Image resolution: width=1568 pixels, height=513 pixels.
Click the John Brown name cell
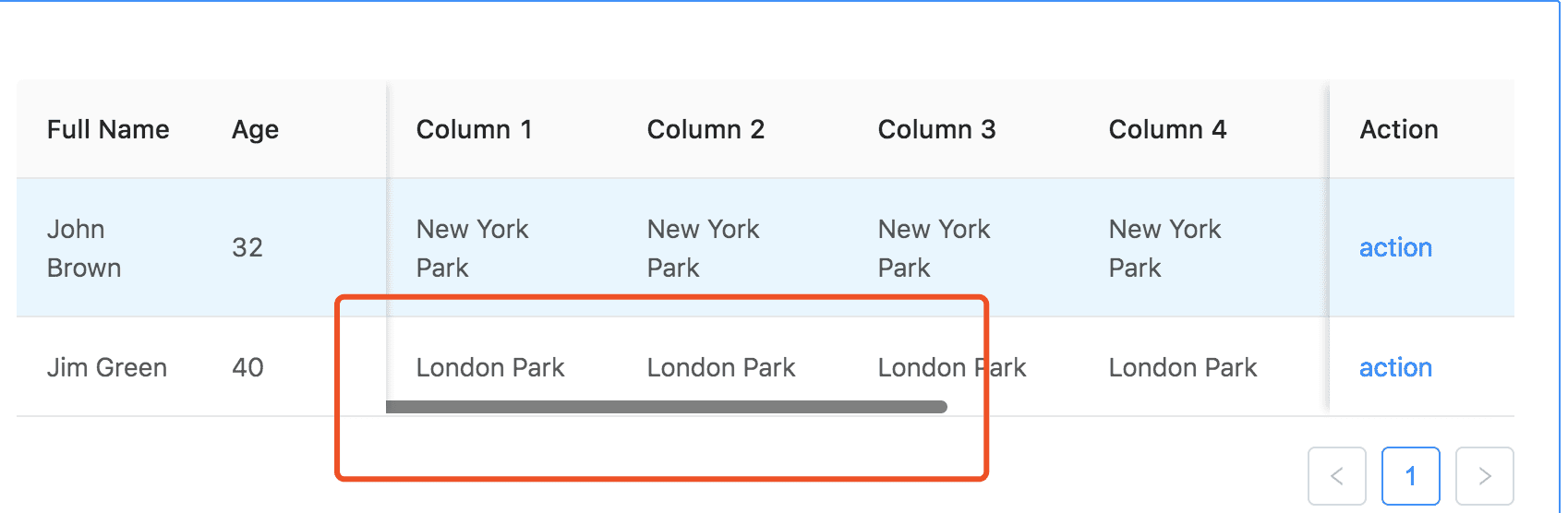click(84, 248)
